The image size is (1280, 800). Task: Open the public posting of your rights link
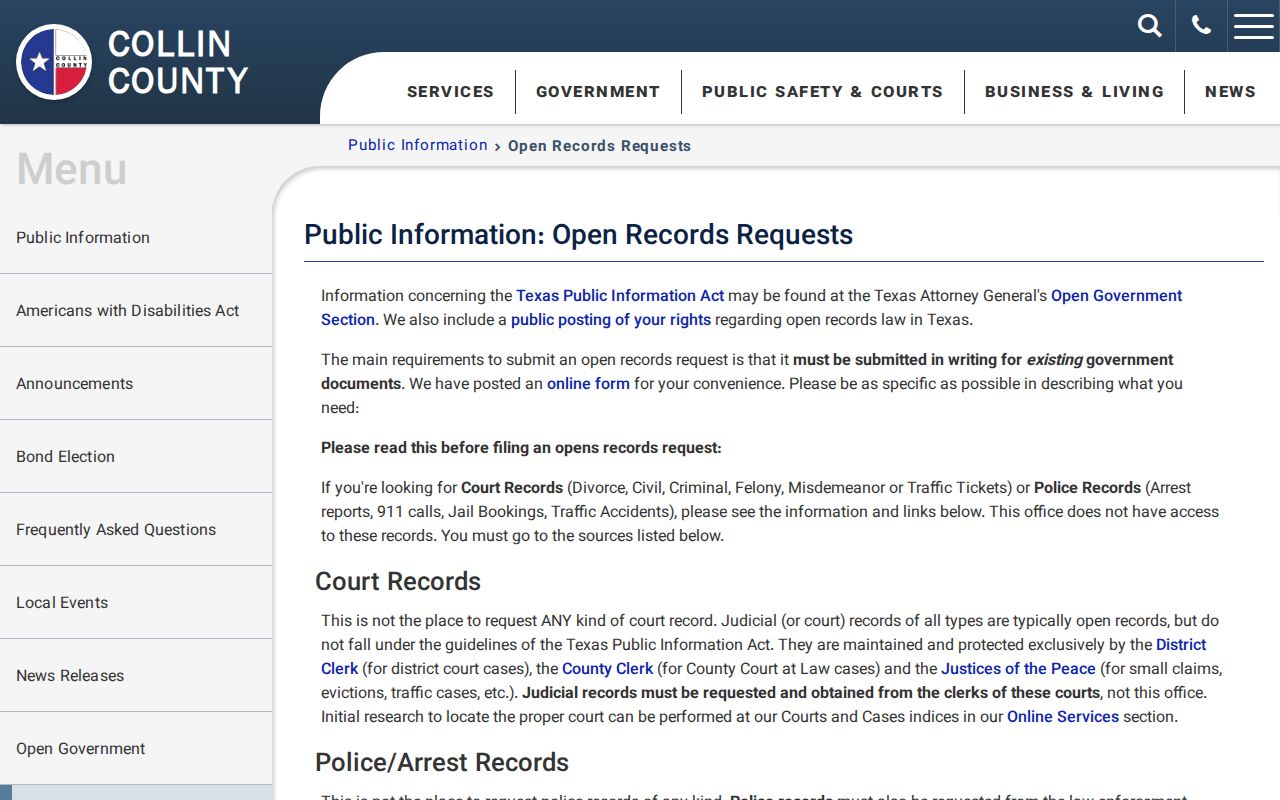[611, 320]
